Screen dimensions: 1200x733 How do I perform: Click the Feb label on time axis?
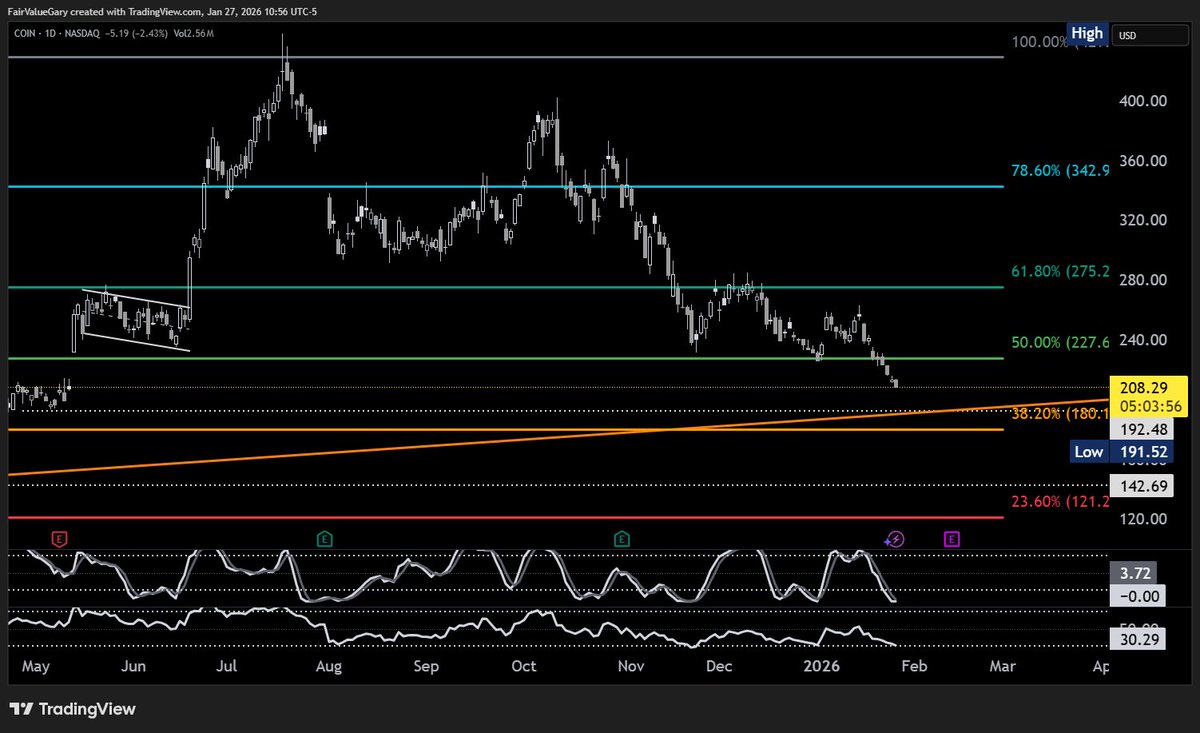click(x=913, y=666)
